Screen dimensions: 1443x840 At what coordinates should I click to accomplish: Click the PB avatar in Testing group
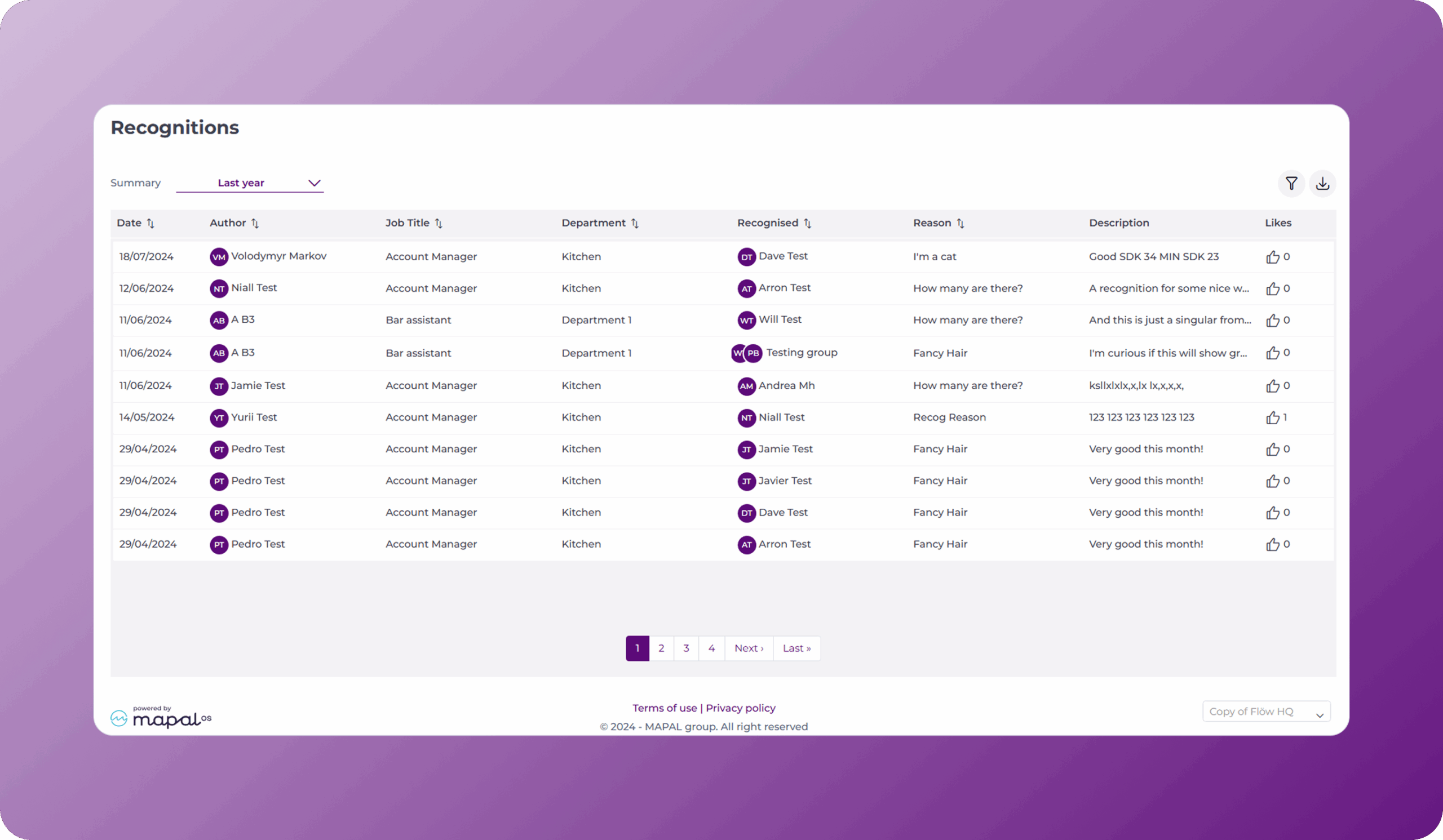(x=753, y=353)
